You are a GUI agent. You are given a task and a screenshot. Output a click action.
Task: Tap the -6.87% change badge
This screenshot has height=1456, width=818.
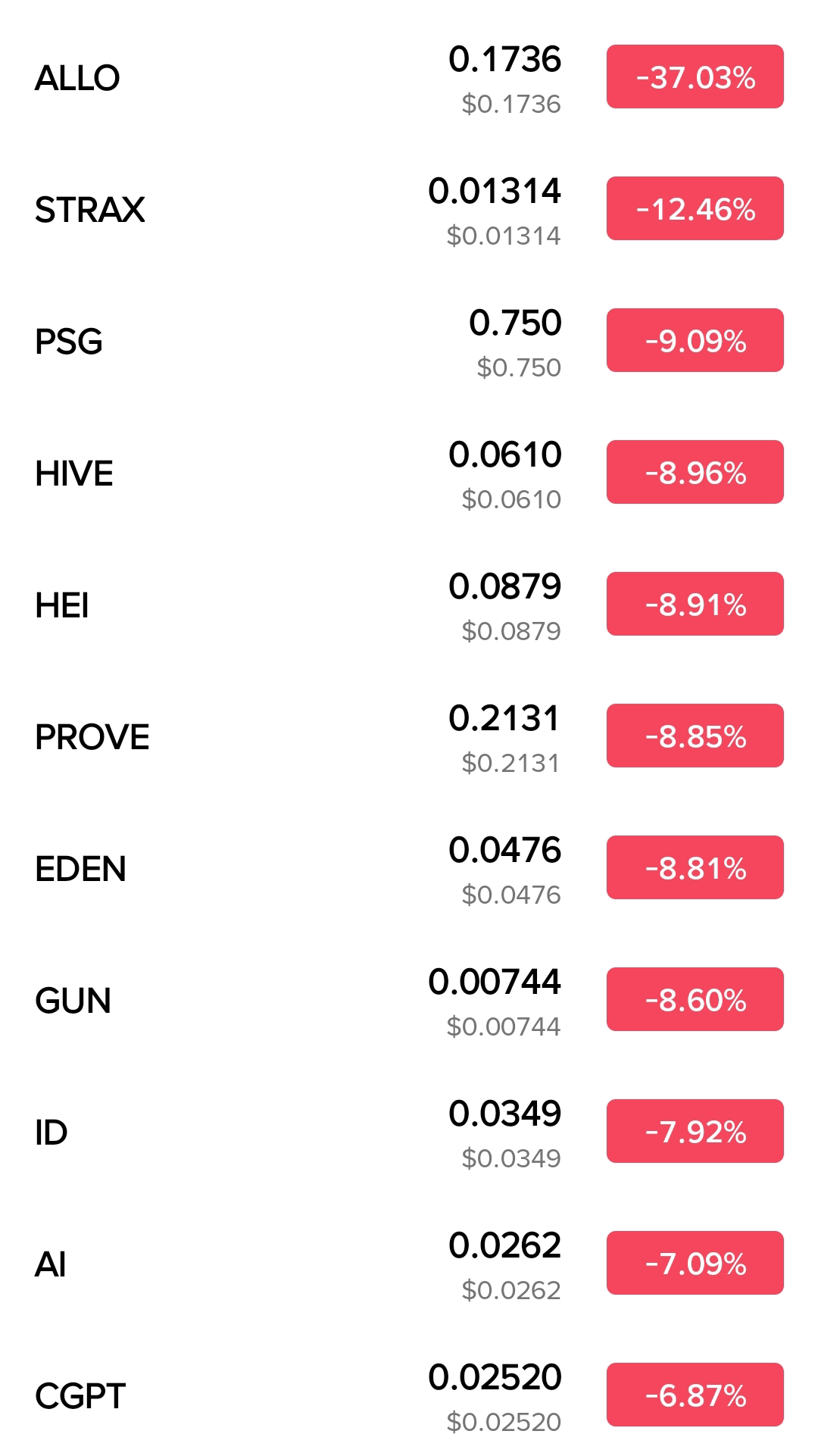(695, 1395)
